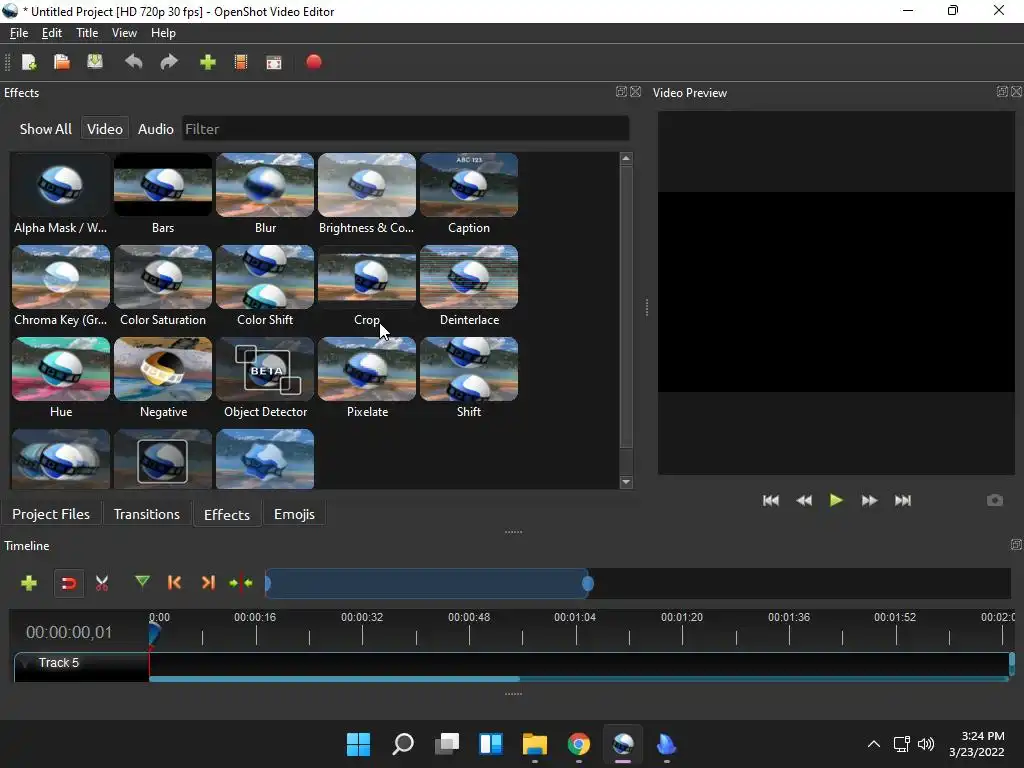
Task: Click the New Project toolbar icon
Action: (29, 62)
